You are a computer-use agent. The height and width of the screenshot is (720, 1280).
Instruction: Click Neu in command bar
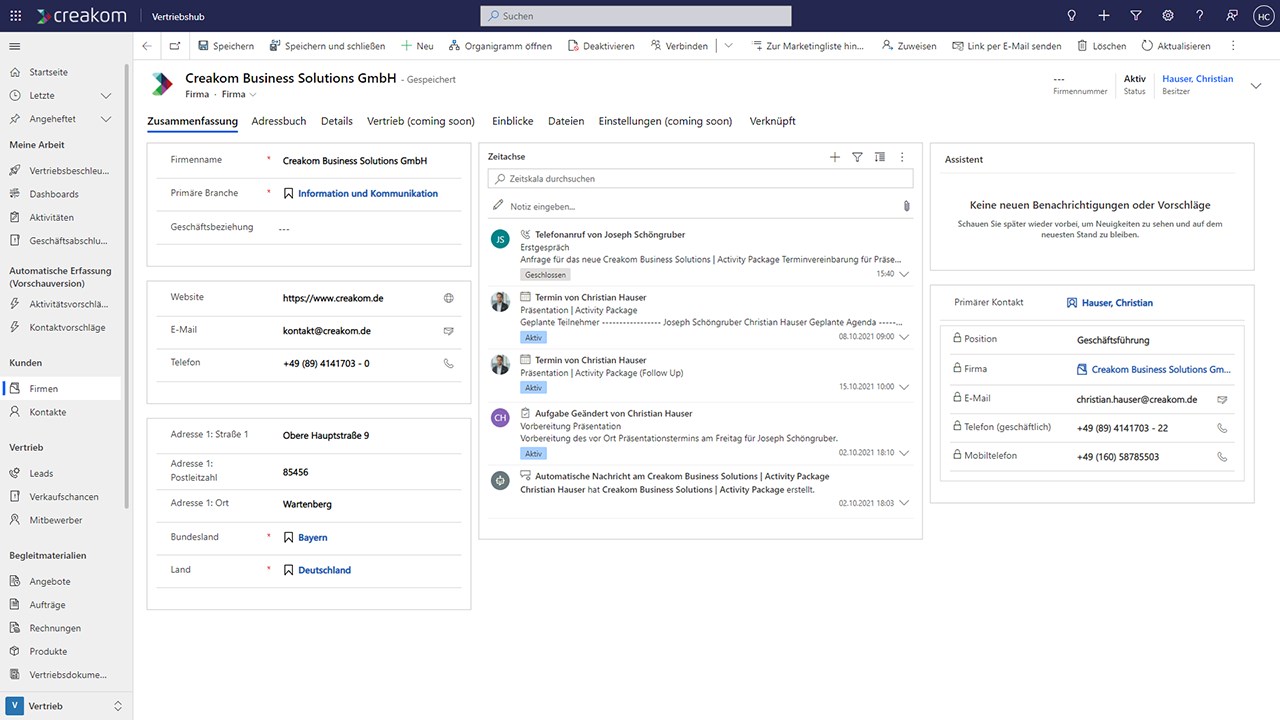pyautogui.click(x=417, y=46)
